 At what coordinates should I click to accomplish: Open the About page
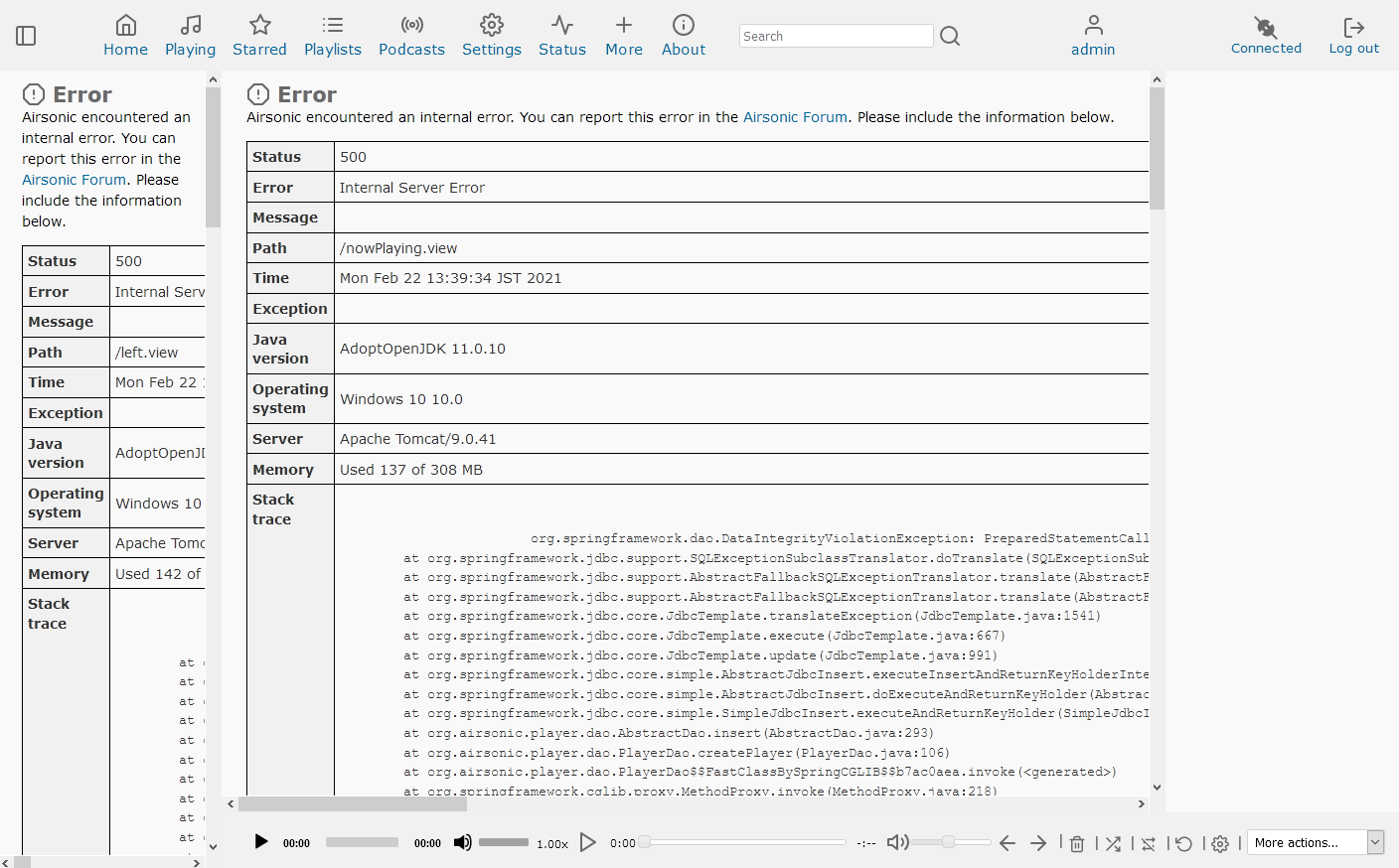[684, 36]
